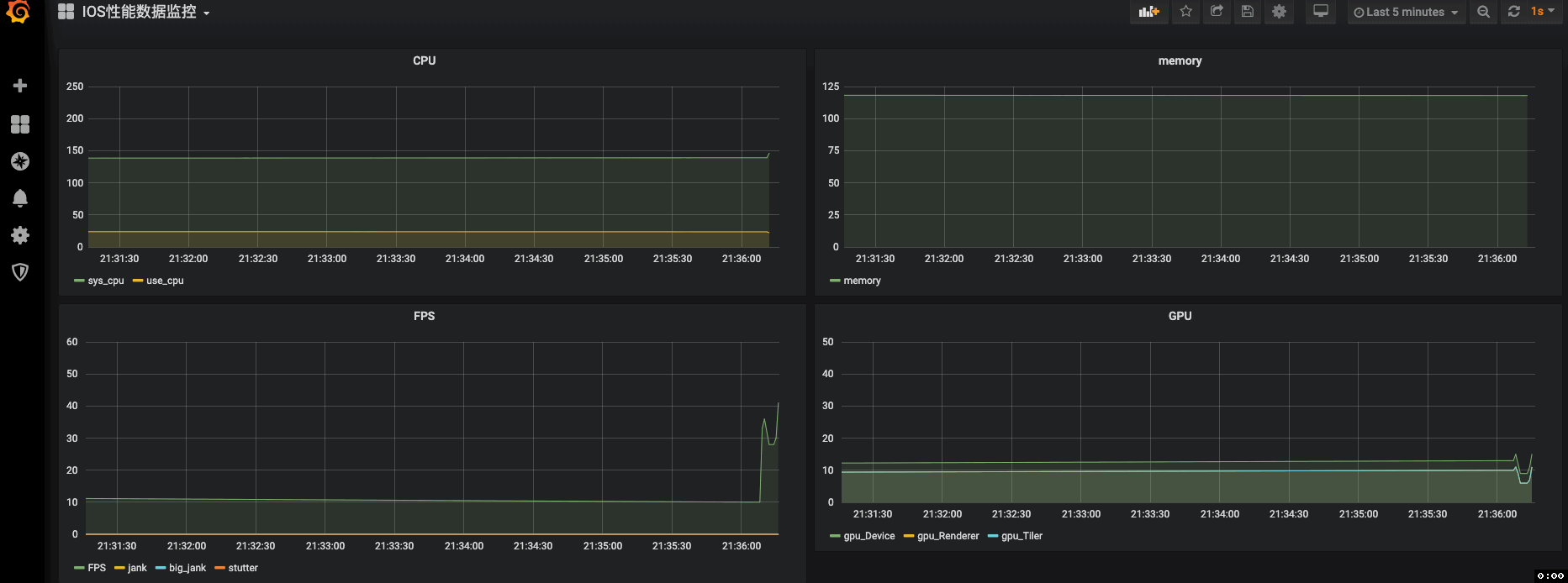Click the sys_cpu green color swatch
This screenshot has height=583, width=1568.
[x=79, y=281]
